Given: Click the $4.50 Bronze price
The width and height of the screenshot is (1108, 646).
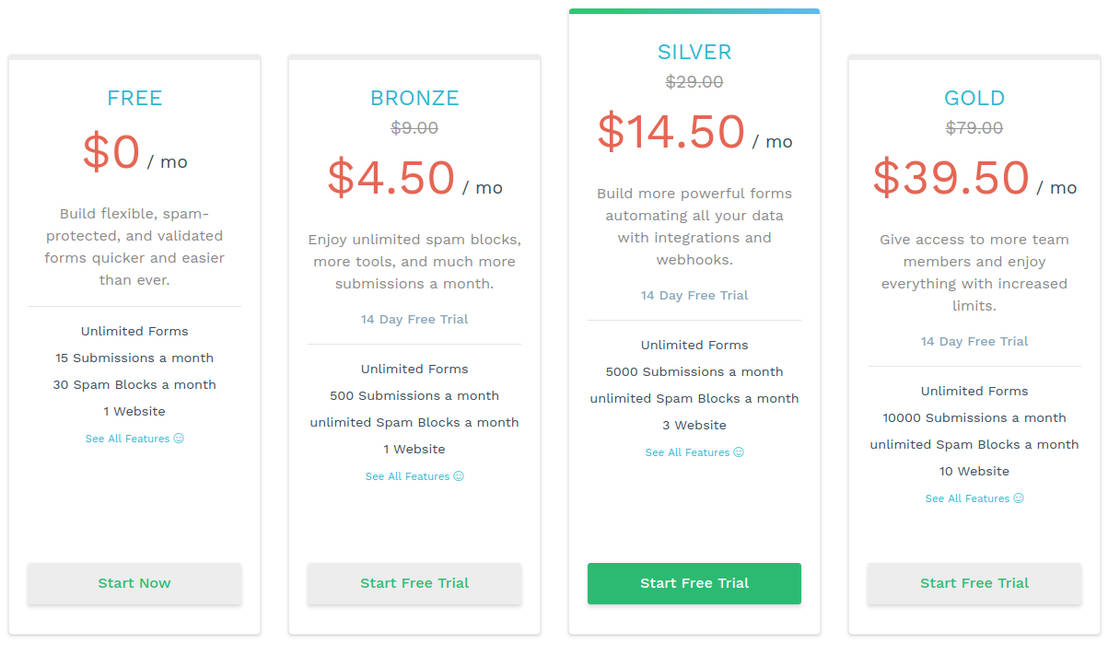Looking at the screenshot, I should pyautogui.click(x=391, y=178).
